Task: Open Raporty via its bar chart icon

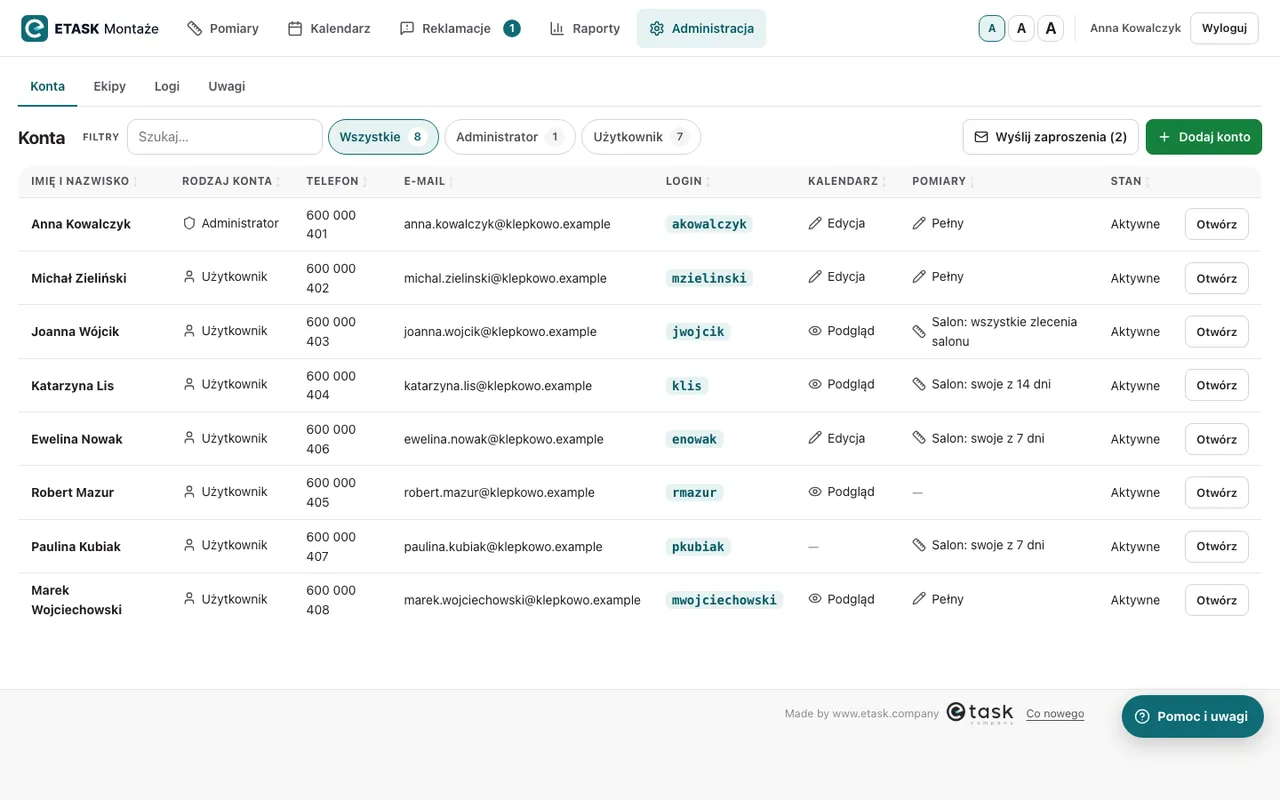Action: 557,28
